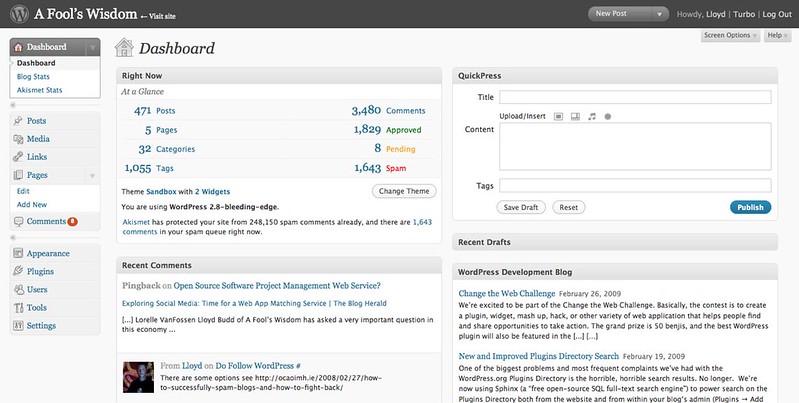Click the Settings icon in sidebar

click(x=18, y=326)
